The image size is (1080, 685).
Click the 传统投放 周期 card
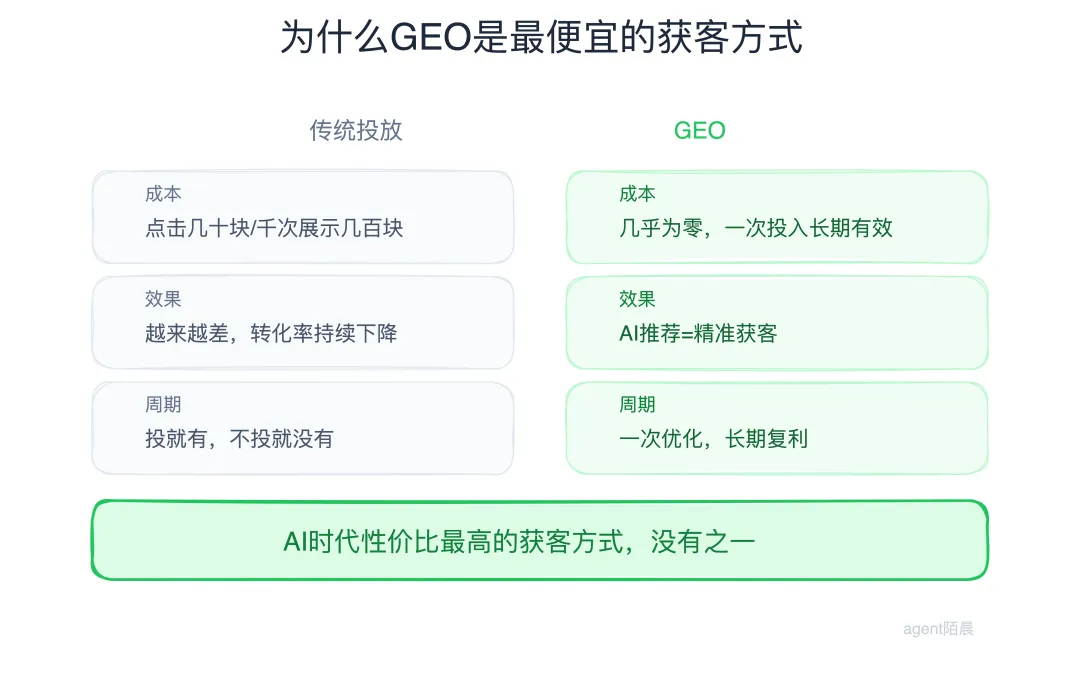303,428
